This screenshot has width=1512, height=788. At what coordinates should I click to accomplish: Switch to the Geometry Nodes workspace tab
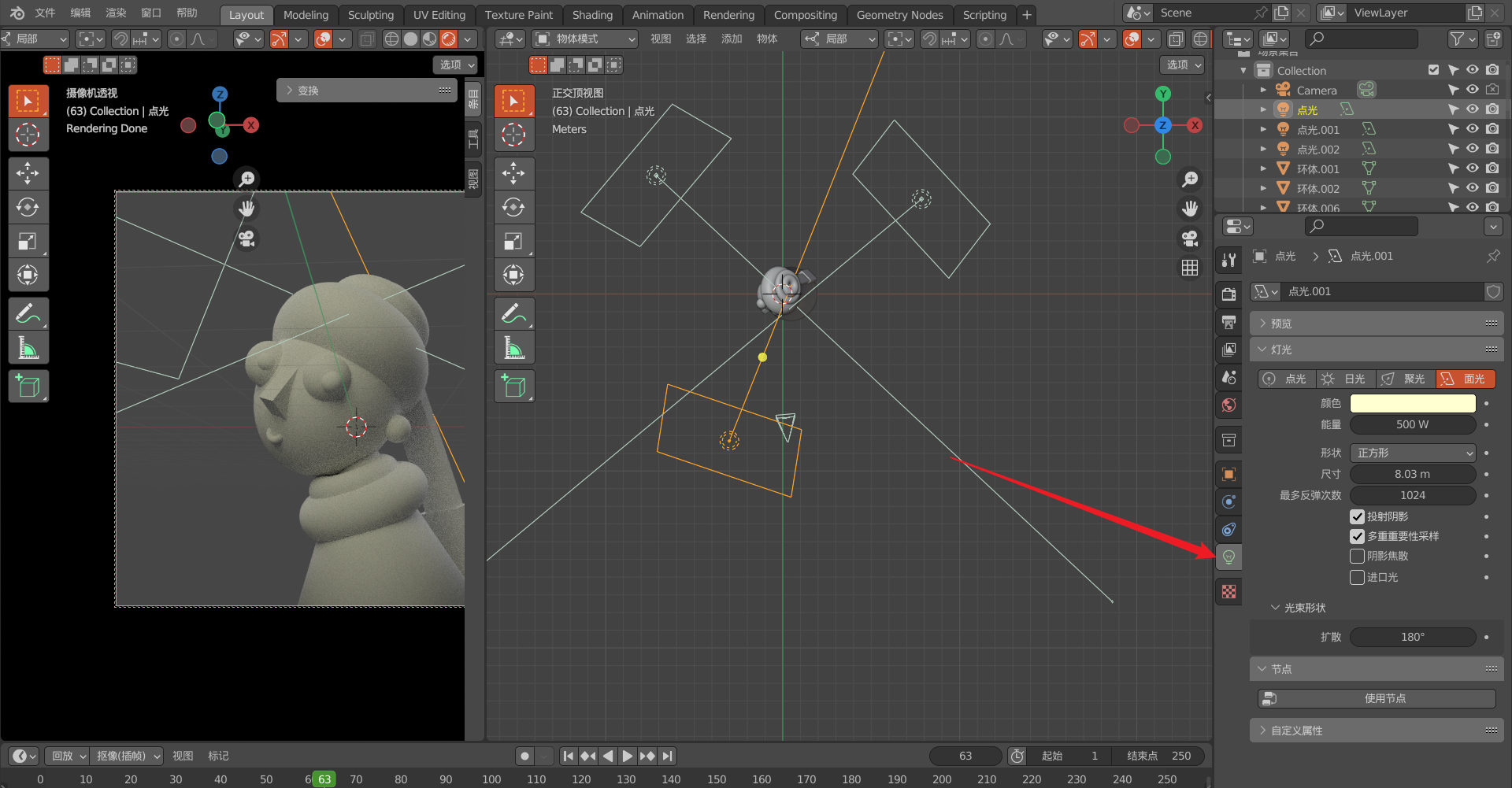(899, 15)
